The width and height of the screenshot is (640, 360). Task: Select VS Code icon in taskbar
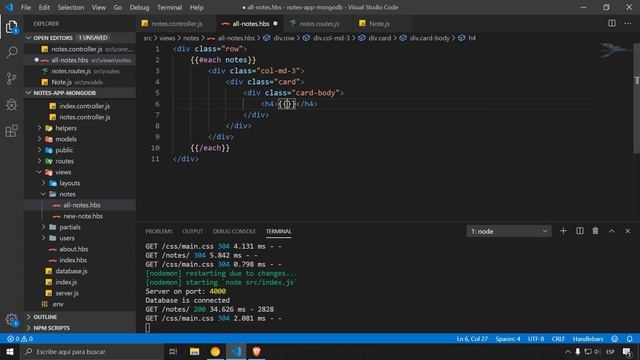(236, 351)
